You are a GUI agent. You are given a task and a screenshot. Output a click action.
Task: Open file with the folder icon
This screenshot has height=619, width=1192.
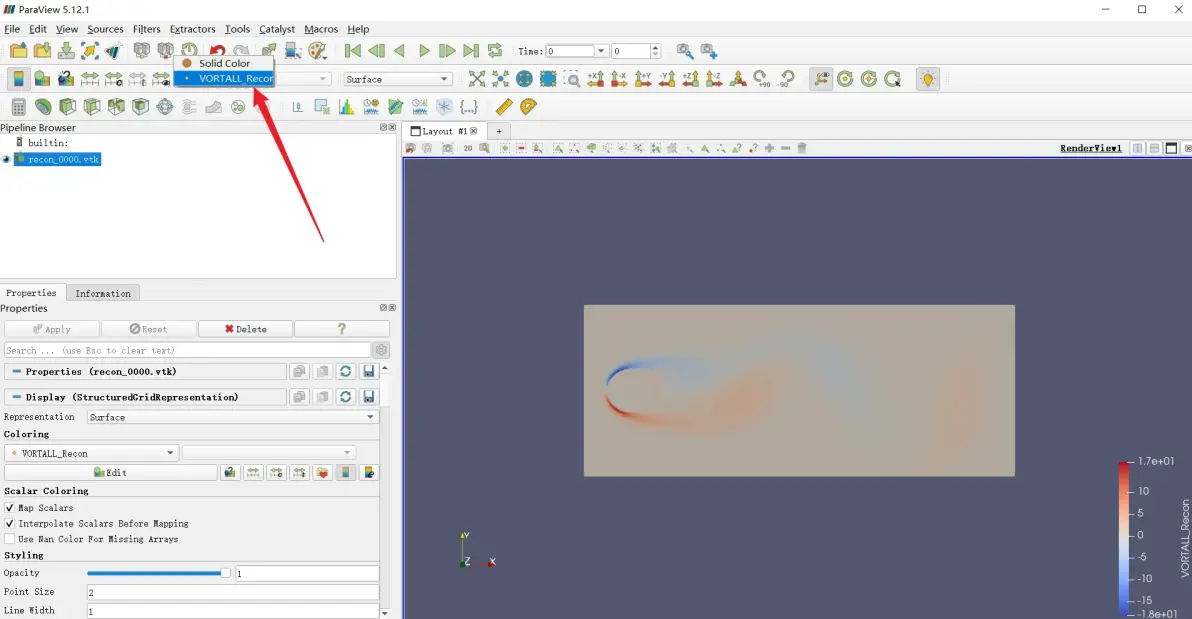(18, 51)
